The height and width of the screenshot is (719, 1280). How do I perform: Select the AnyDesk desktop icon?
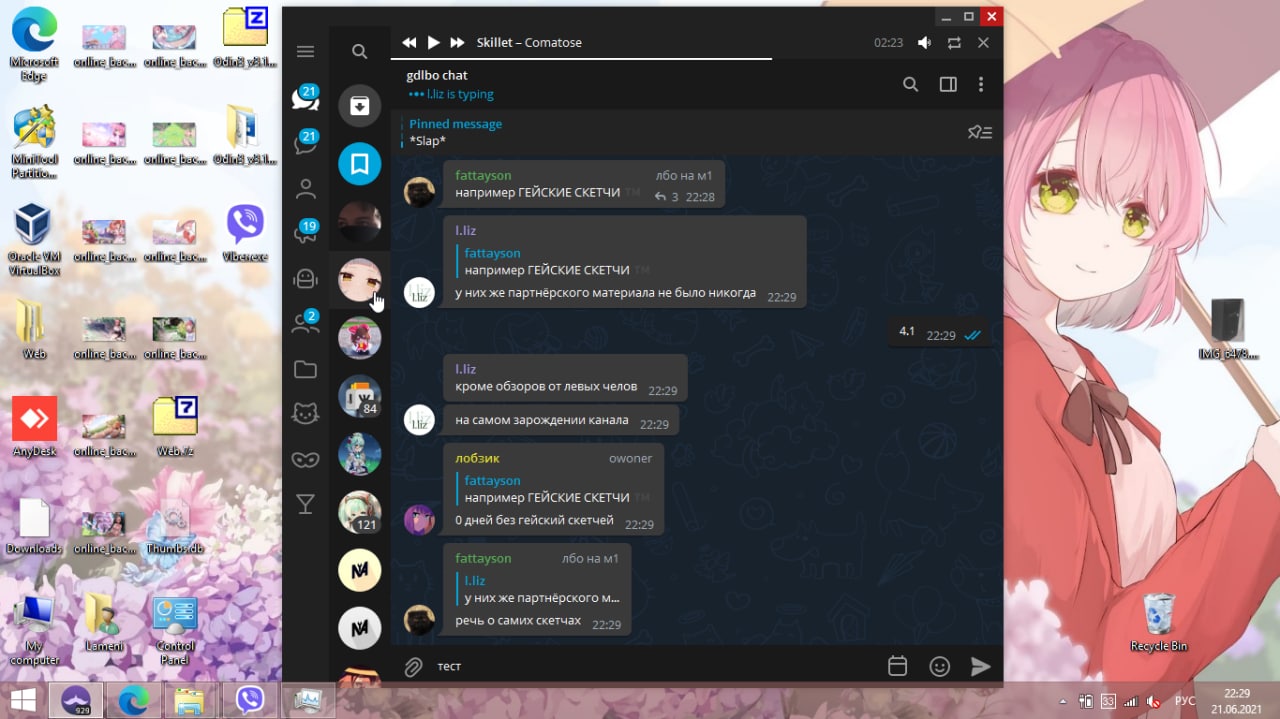click(x=34, y=426)
